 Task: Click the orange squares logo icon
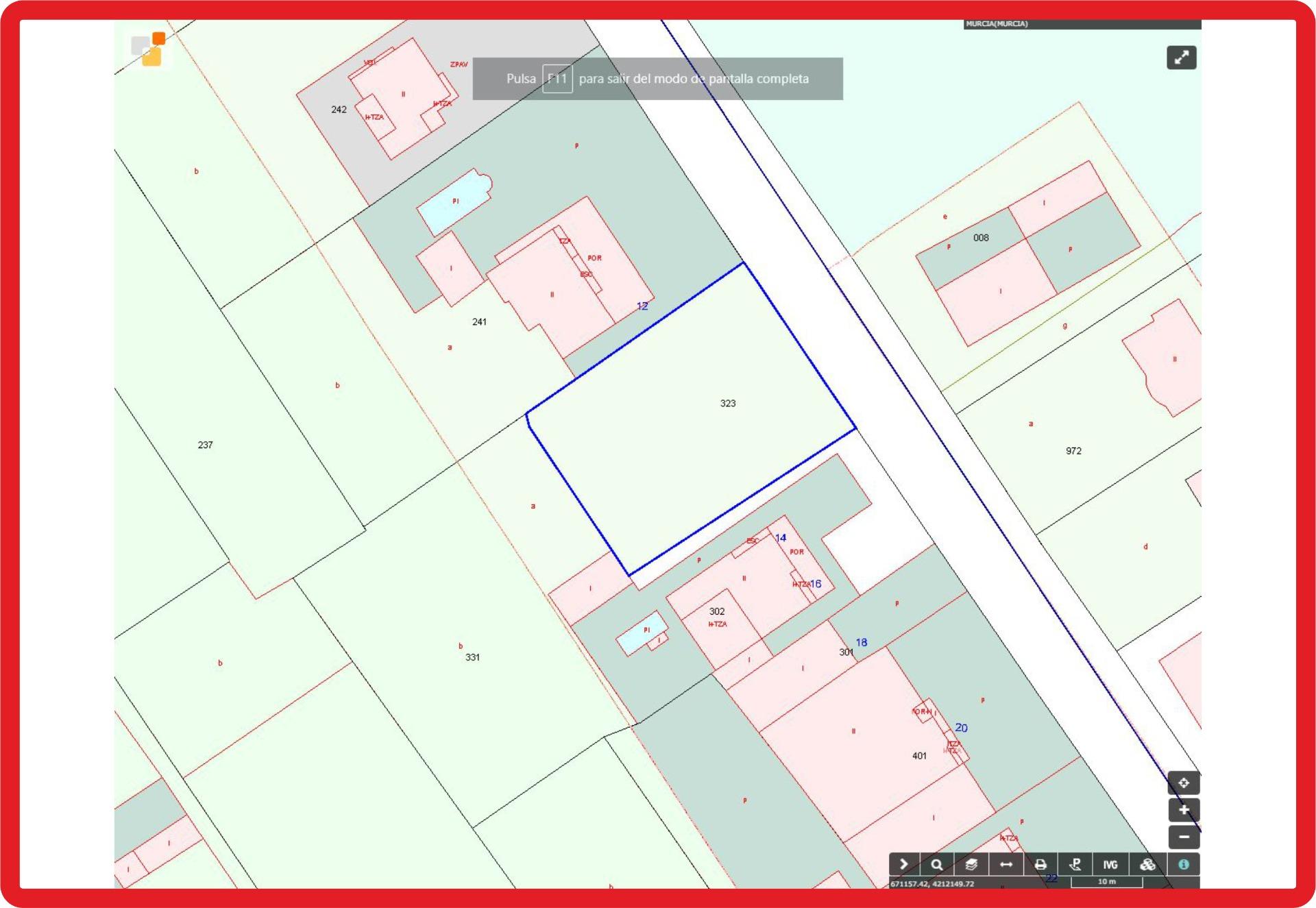point(150,49)
